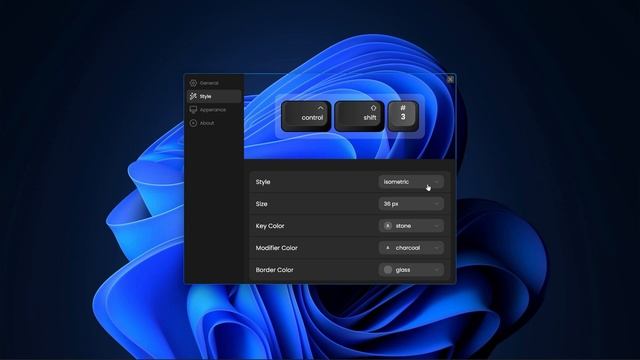Click the control key in preview
This screenshot has height=360, width=640.
point(306,116)
